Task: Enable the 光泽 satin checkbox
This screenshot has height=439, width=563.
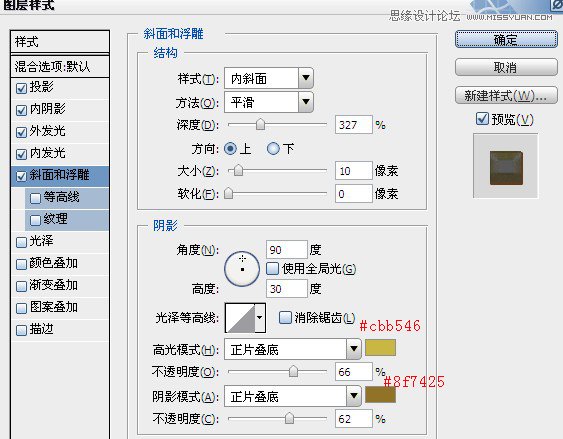Action: [22, 242]
